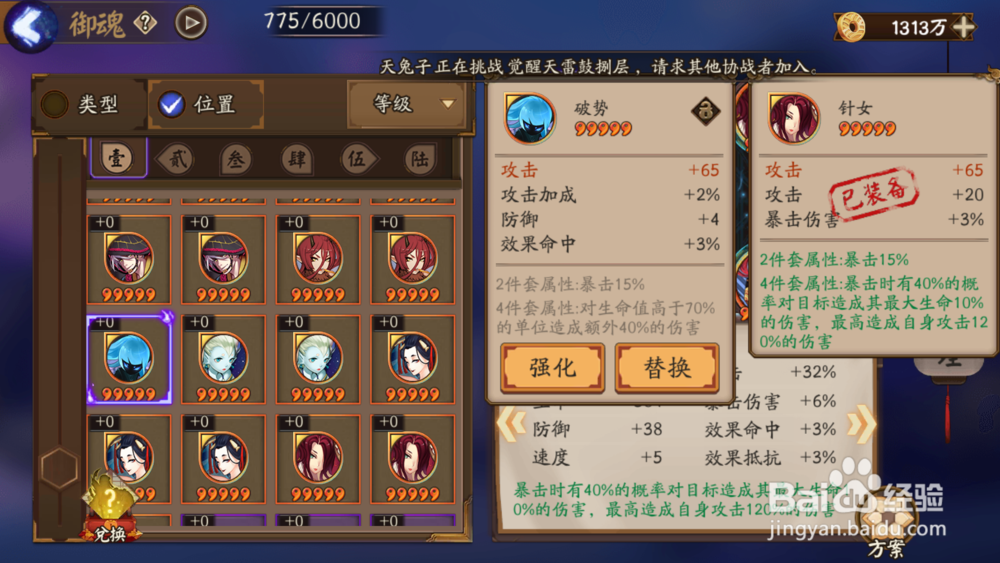This screenshot has width=1000, height=563.
Task: Open the 方案 preset icon
Action: coord(887,527)
